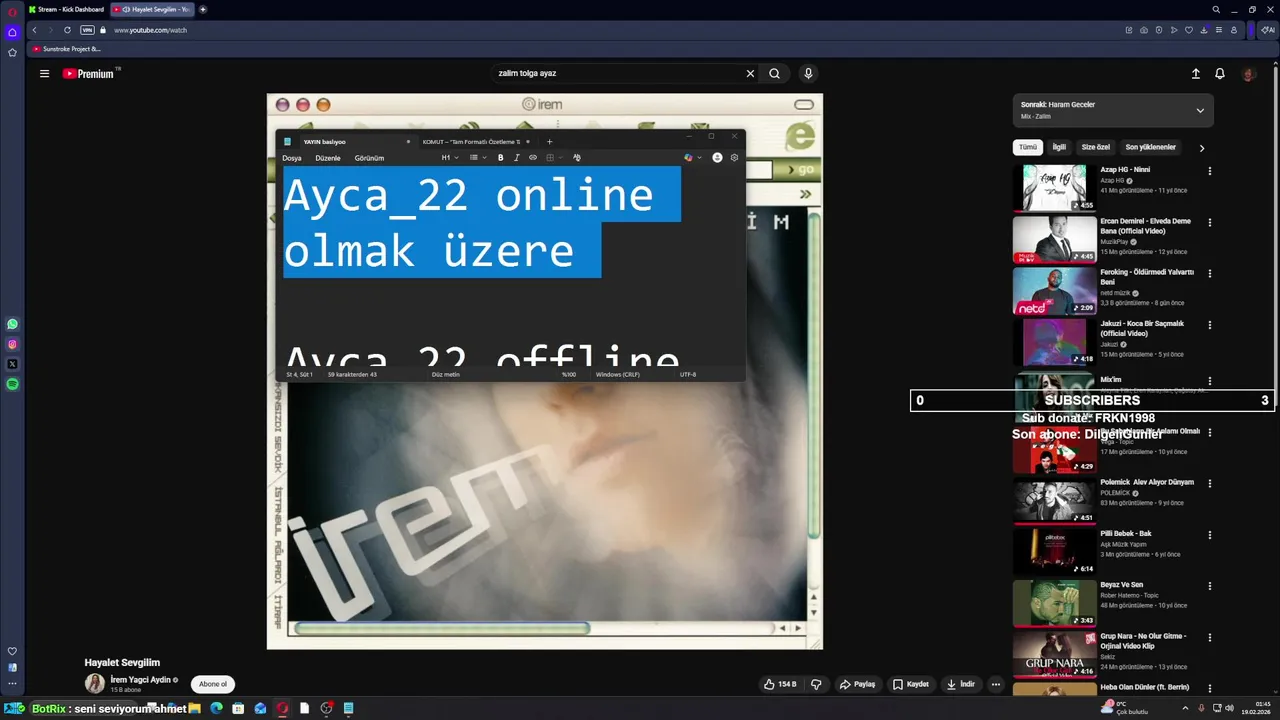The width and height of the screenshot is (1280, 720).
Task: Go to YouTube Premium home logo
Action: tap(90, 73)
